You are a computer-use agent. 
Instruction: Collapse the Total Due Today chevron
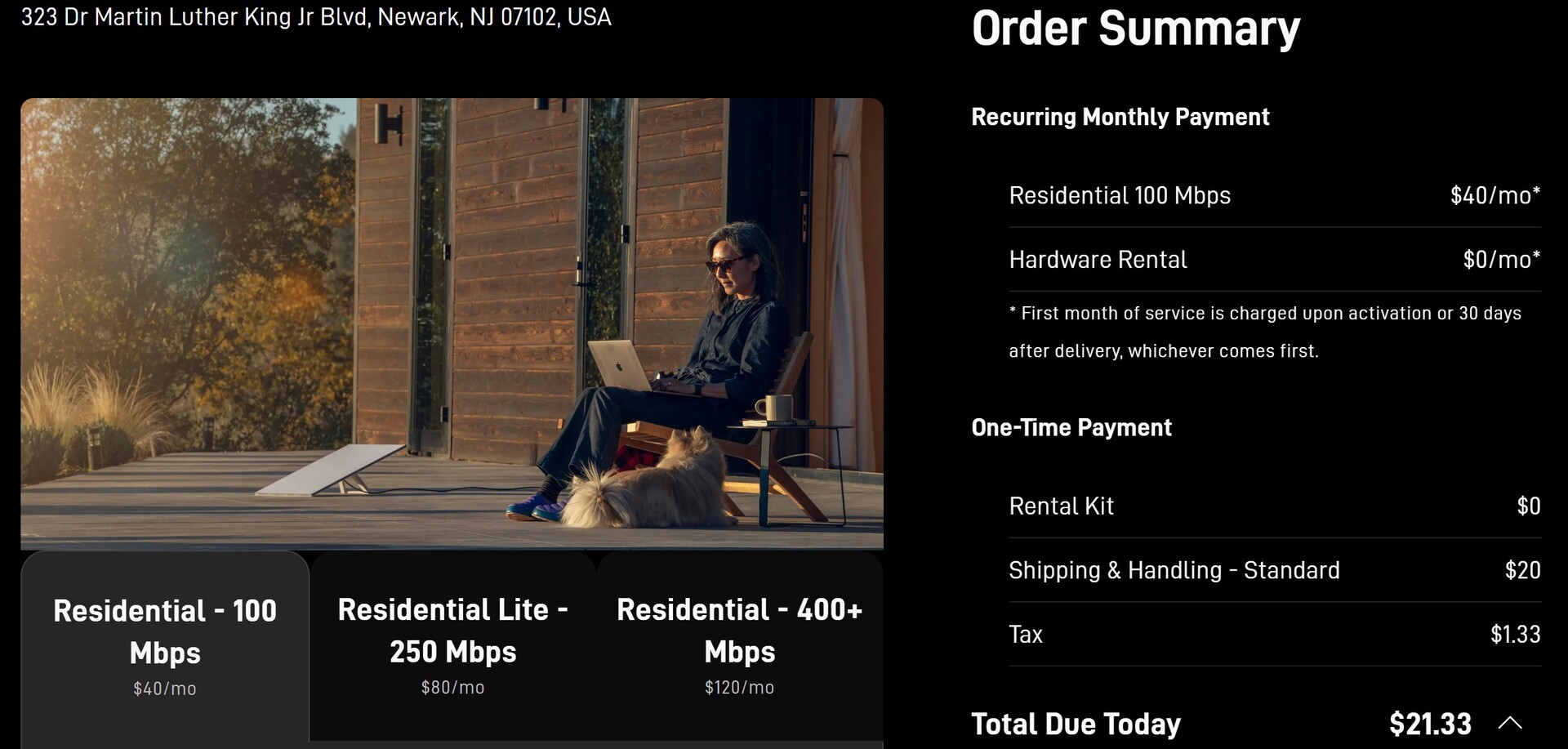(1510, 724)
